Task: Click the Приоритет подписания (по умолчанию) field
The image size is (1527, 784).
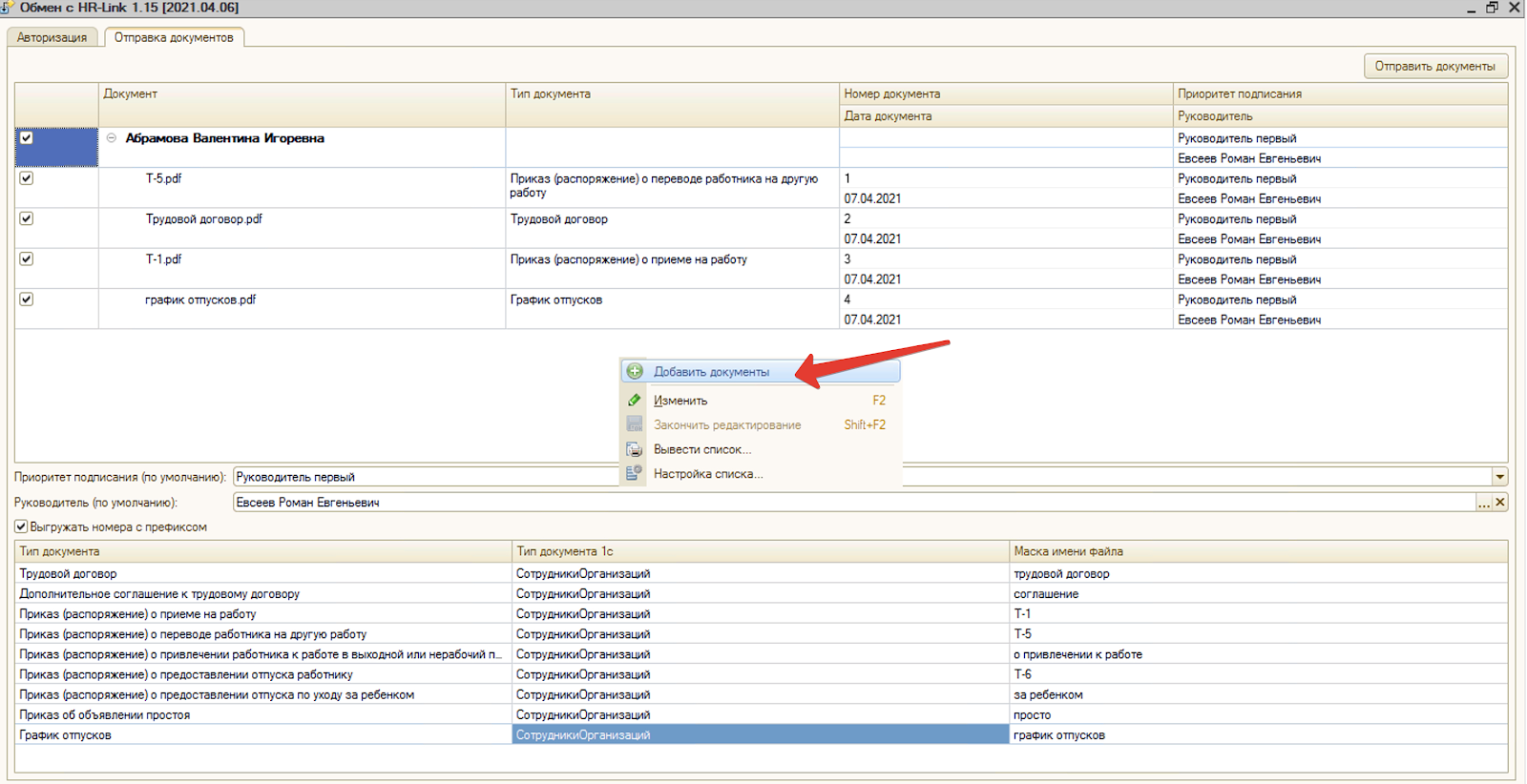Action: [863, 476]
